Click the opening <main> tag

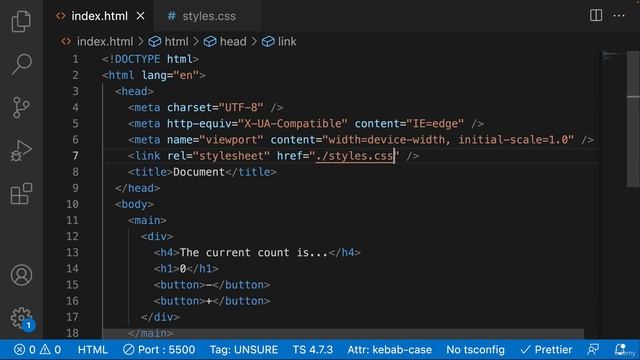pyautogui.click(x=147, y=220)
